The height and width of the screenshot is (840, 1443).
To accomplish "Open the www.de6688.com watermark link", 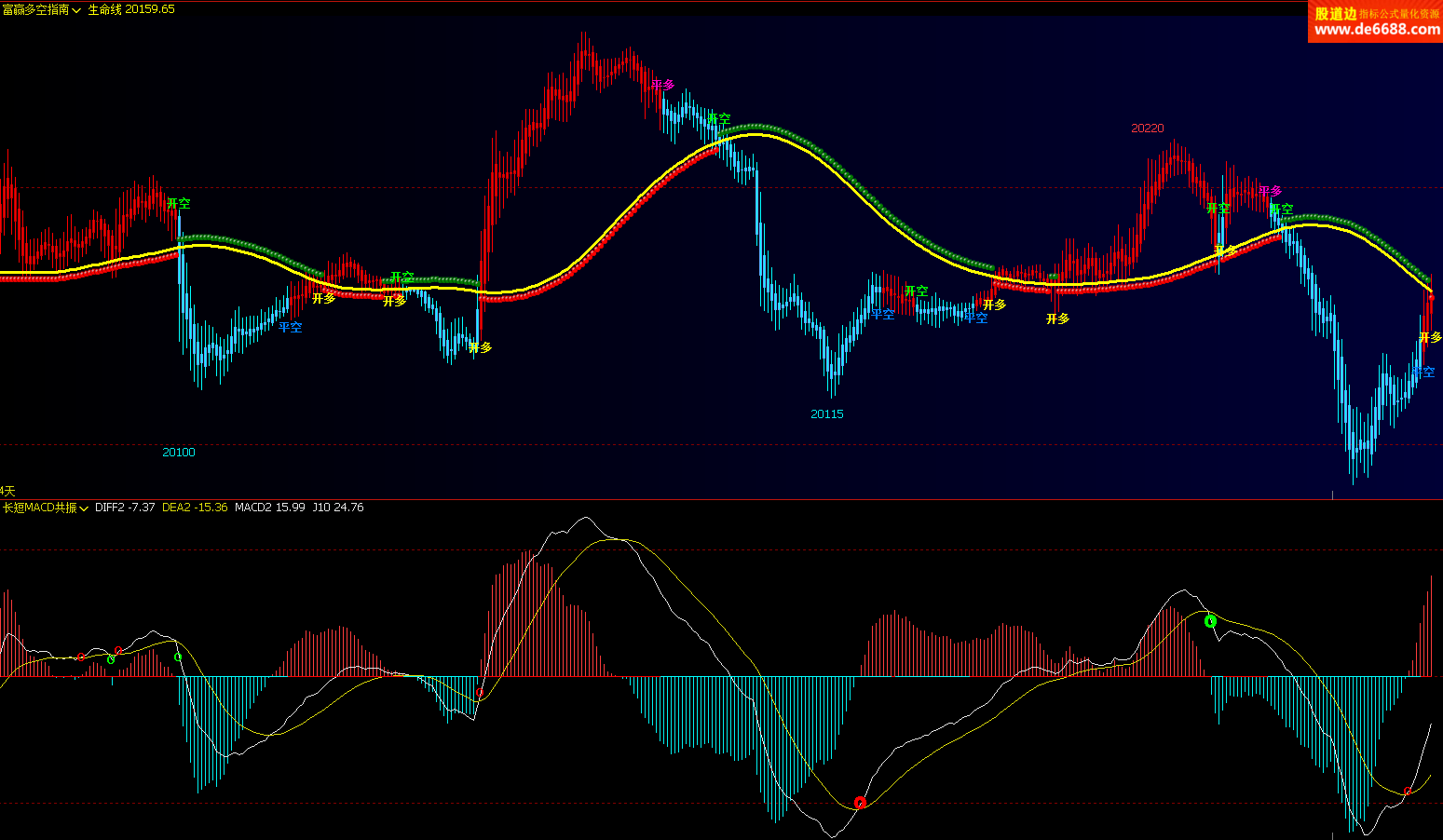I will tap(1376, 30).
